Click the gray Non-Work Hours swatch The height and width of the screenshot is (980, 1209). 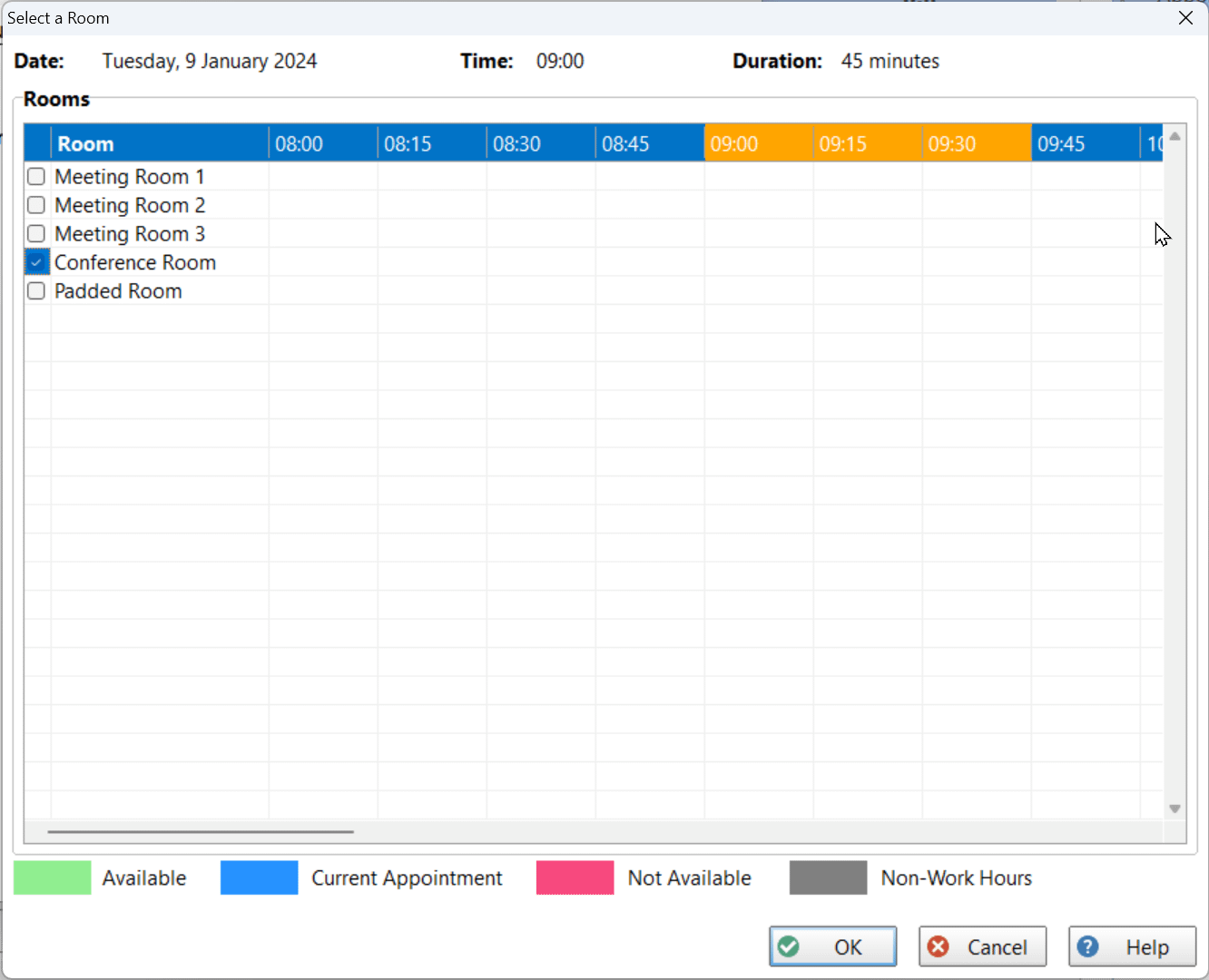828,877
